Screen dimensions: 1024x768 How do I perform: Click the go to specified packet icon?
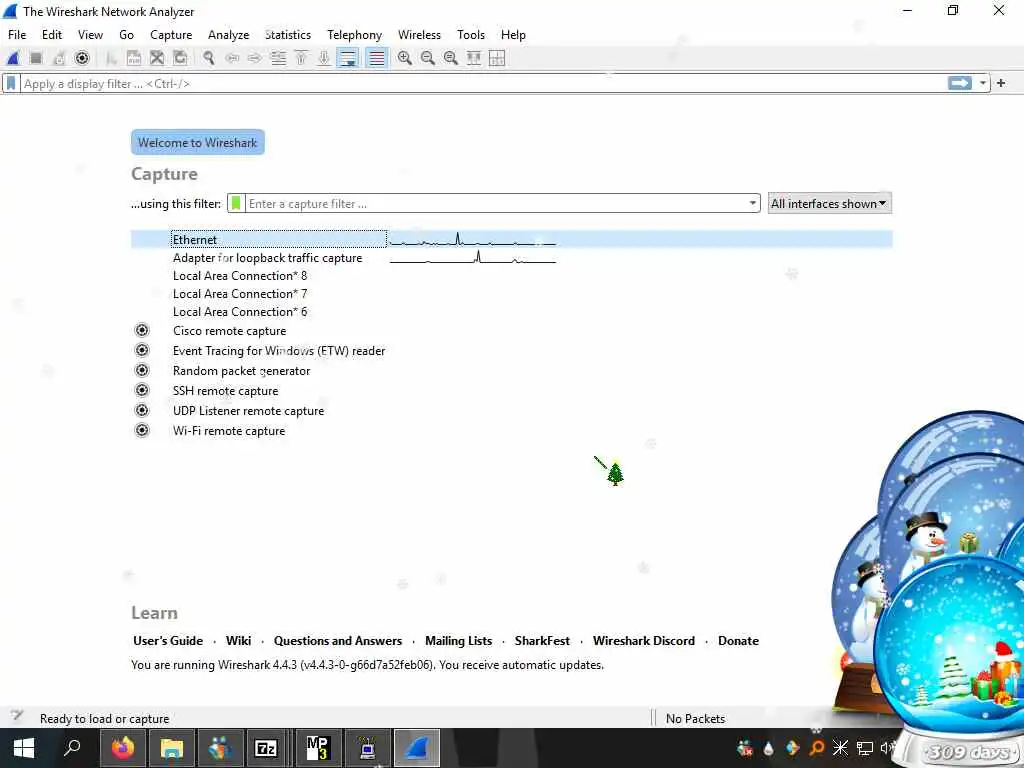tap(278, 58)
